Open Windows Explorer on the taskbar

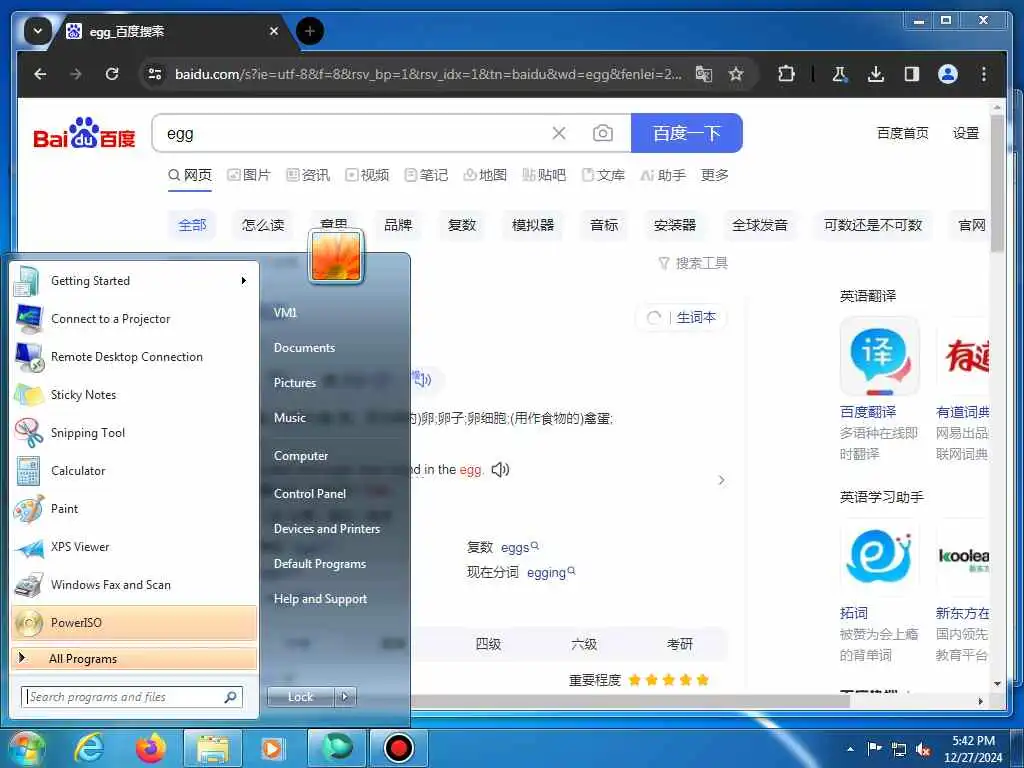(x=213, y=748)
